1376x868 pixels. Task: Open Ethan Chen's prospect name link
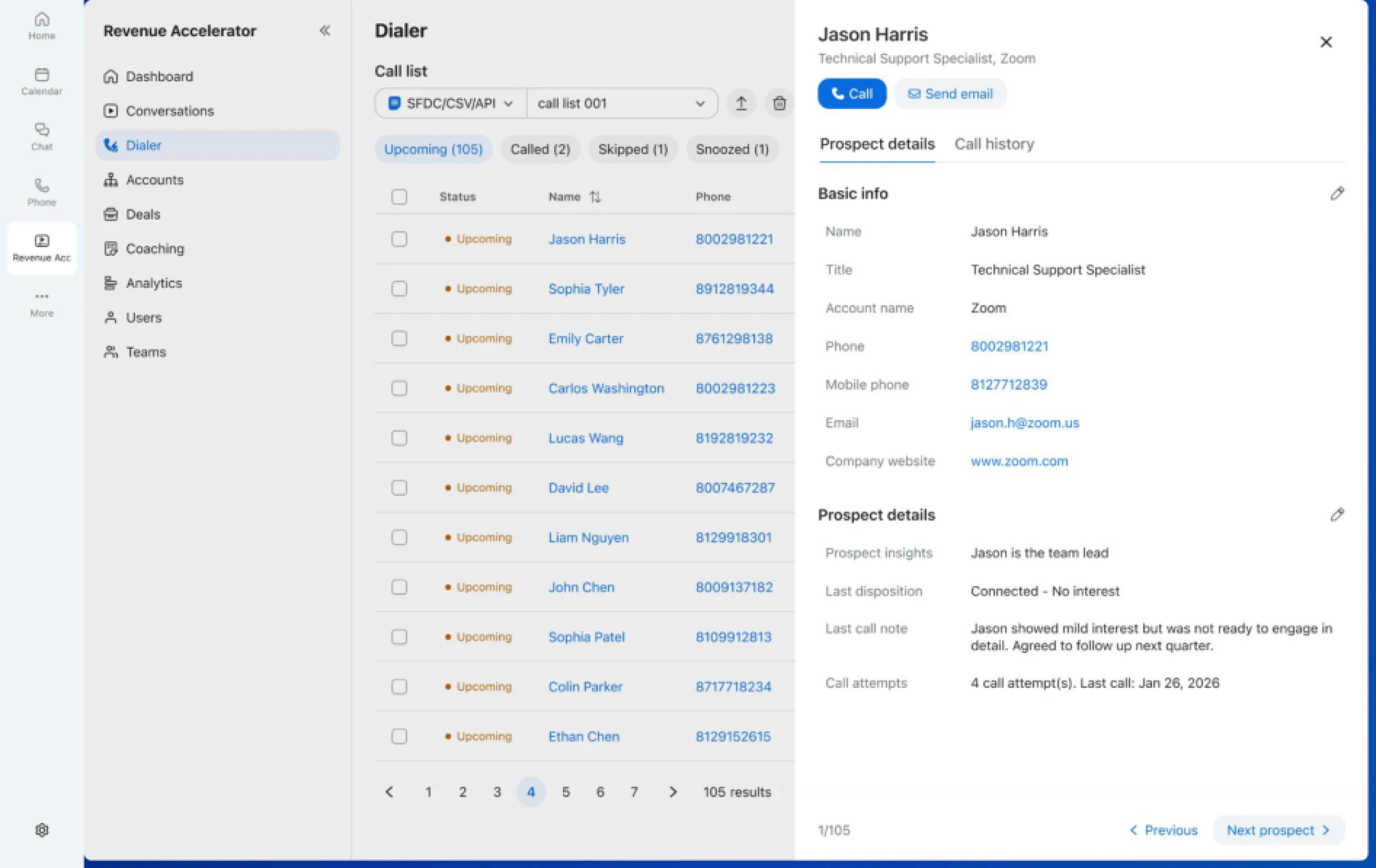coord(584,736)
